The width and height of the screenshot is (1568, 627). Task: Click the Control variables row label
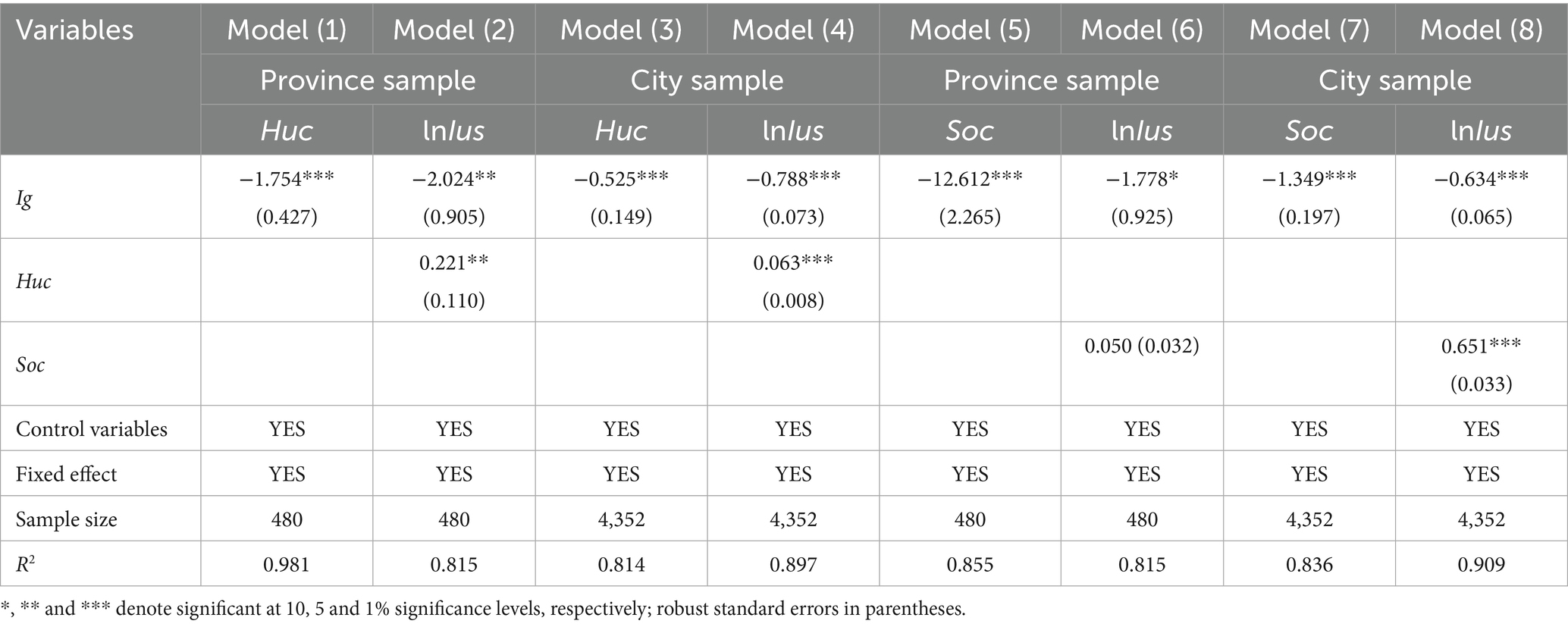(91, 429)
